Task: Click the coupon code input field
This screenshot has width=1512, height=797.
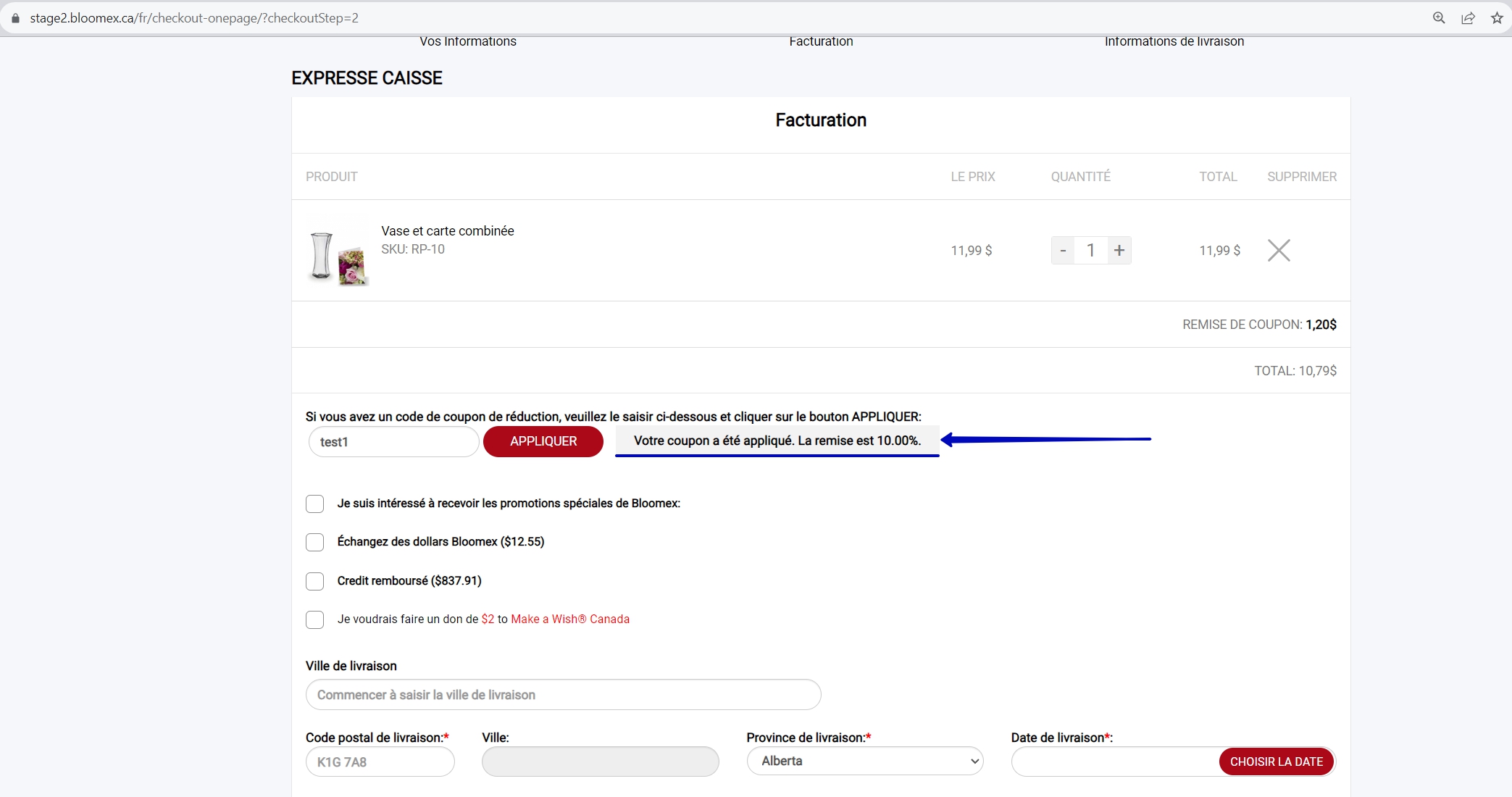Action: click(393, 442)
